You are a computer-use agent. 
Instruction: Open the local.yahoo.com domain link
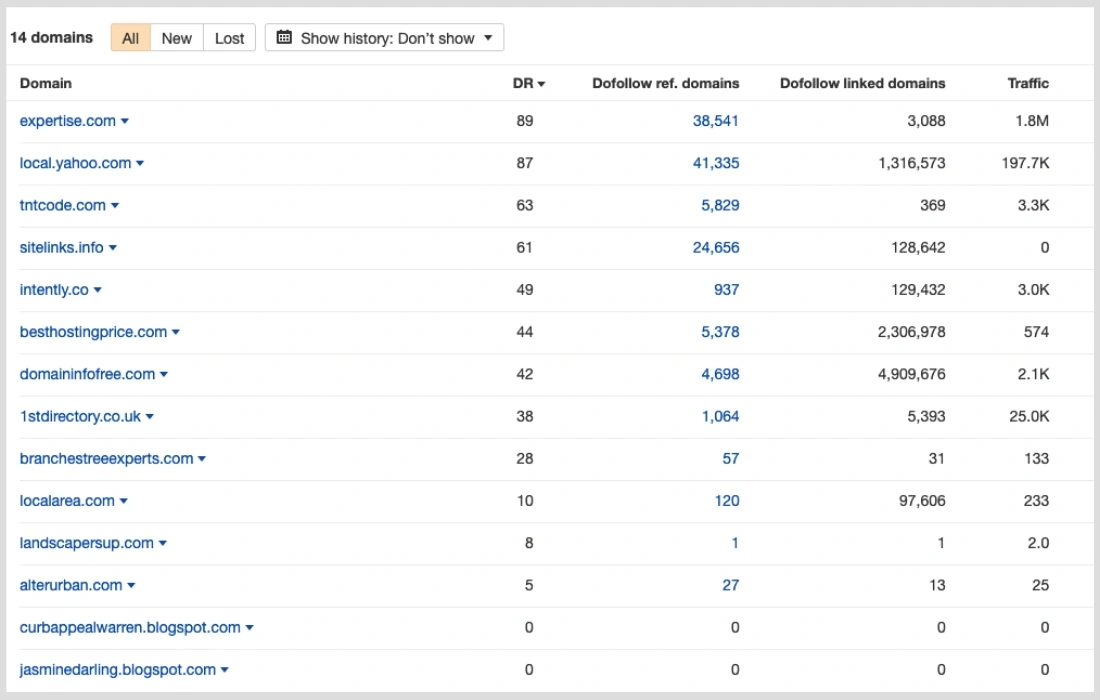75,163
